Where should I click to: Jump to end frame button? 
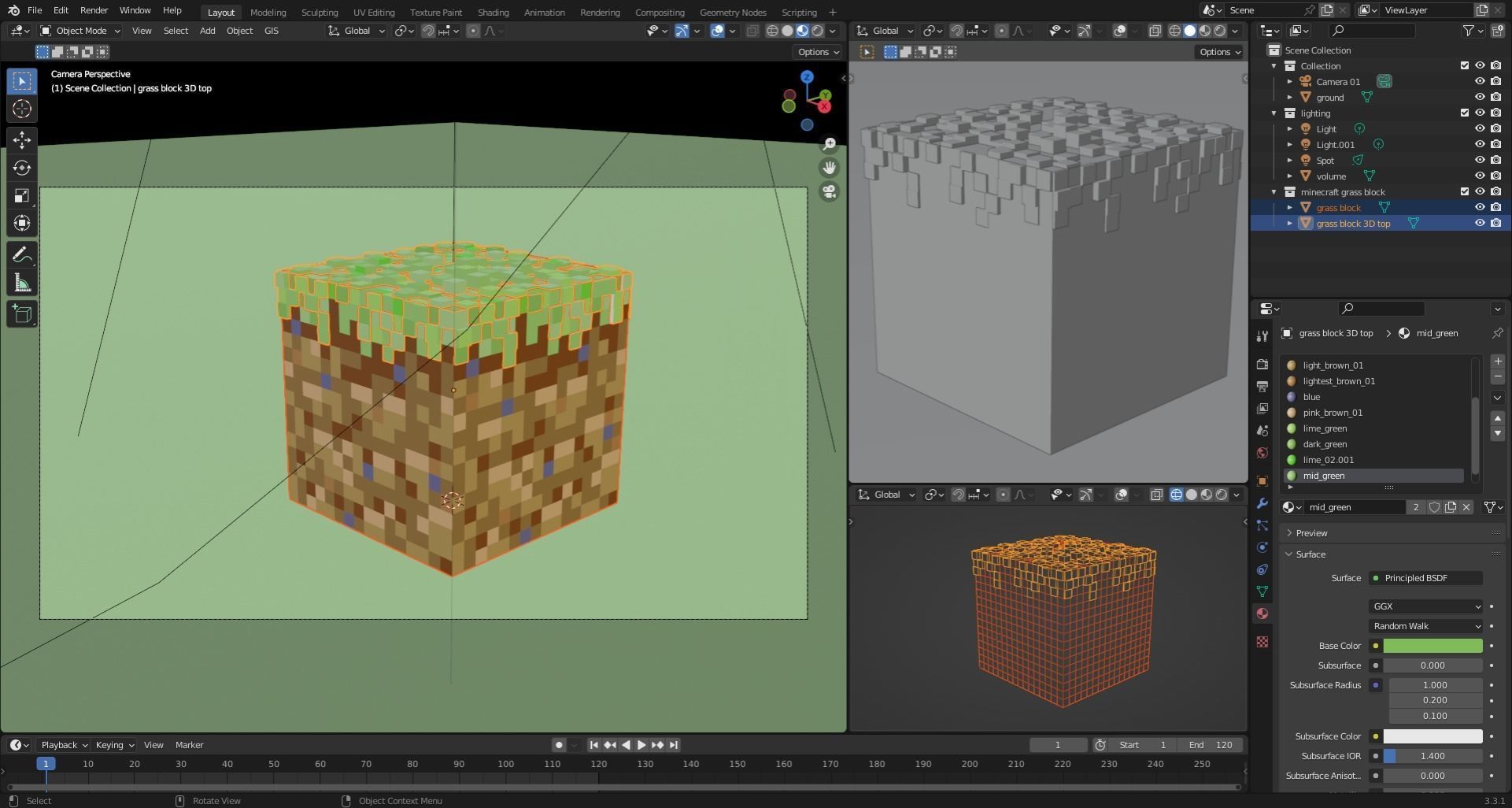tap(674, 745)
